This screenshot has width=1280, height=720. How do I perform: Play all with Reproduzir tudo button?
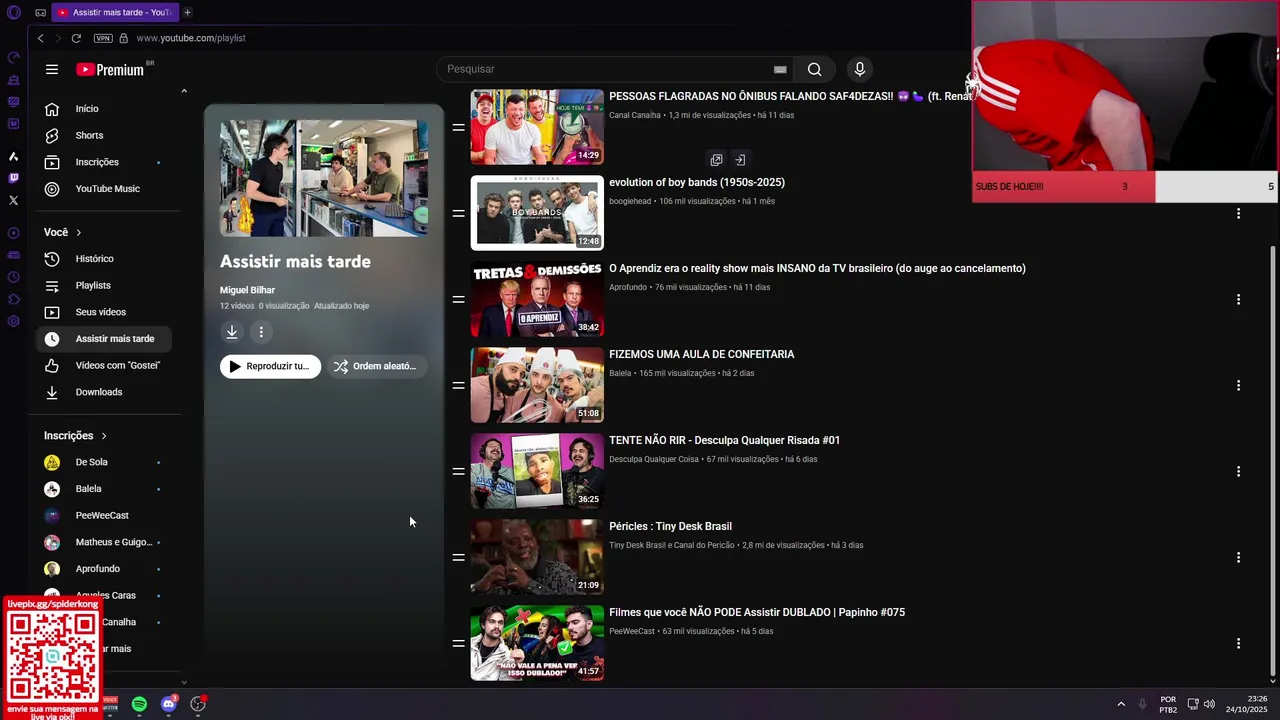270,366
